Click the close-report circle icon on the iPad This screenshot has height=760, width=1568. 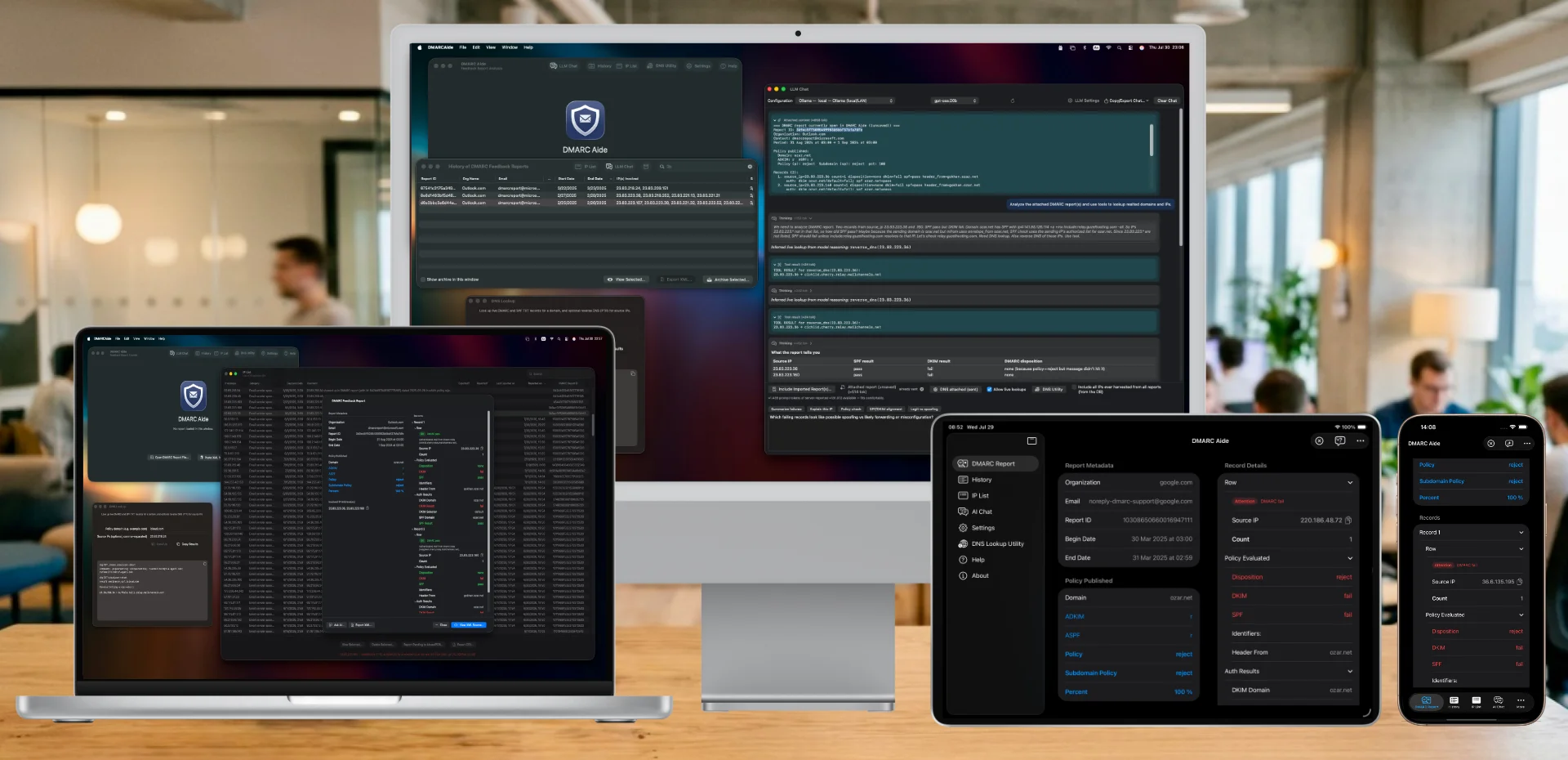point(1319,440)
